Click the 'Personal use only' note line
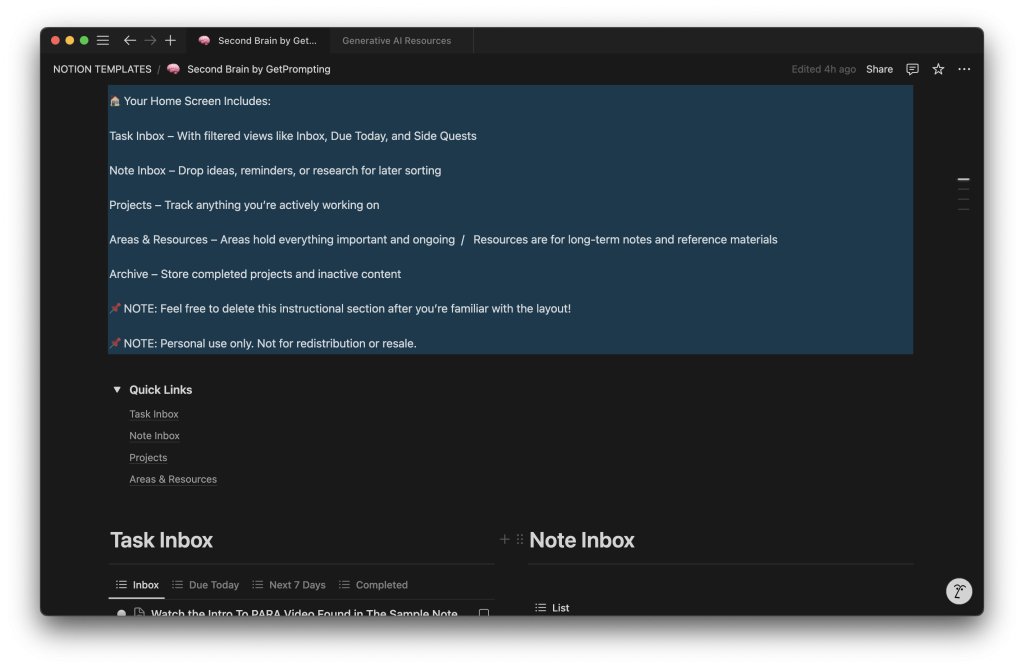 263,344
